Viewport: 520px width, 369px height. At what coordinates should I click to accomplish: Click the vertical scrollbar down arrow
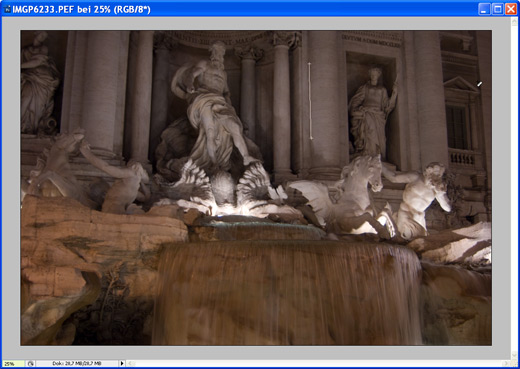(514, 356)
